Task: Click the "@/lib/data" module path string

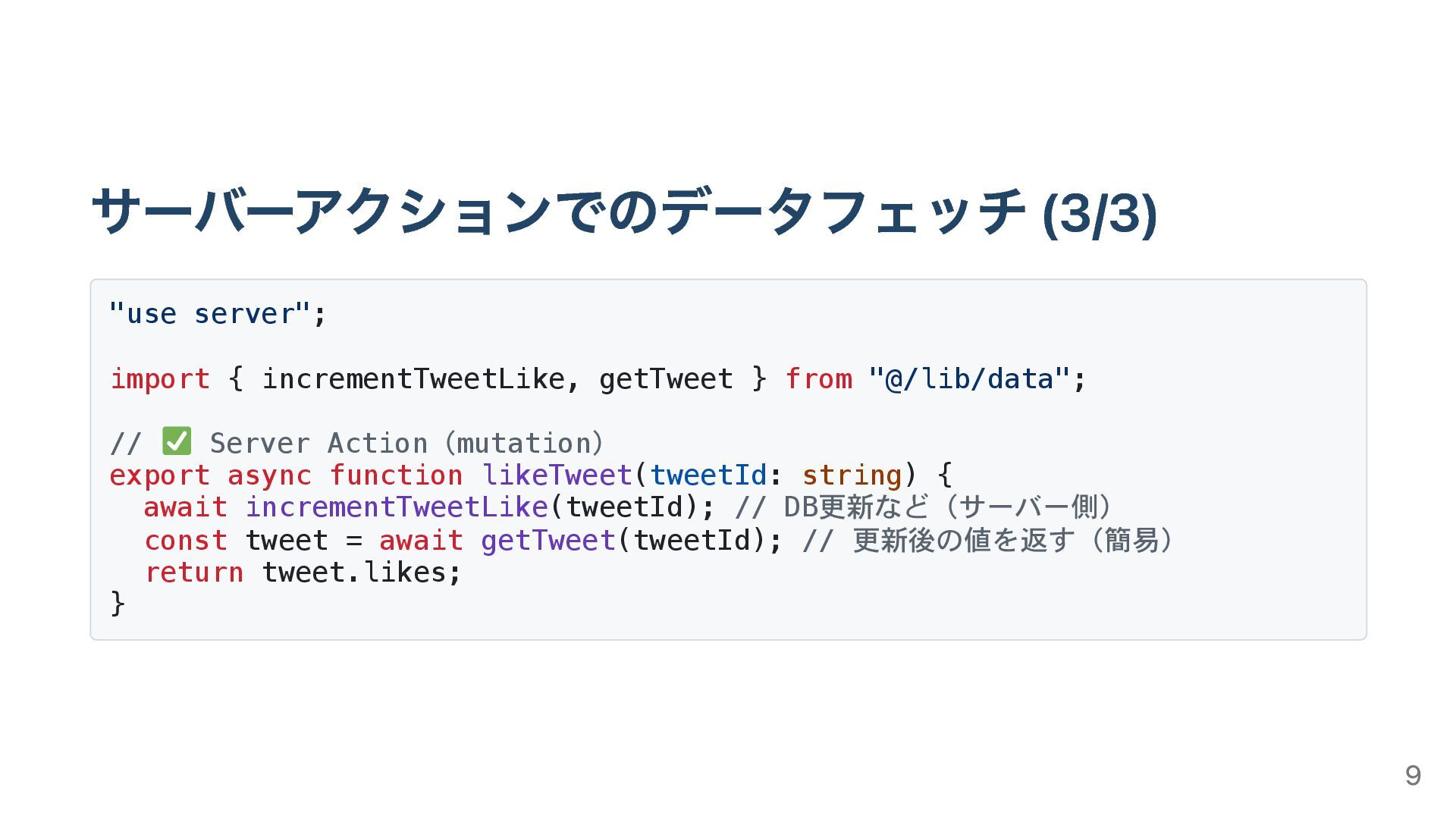Action: pos(969,378)
